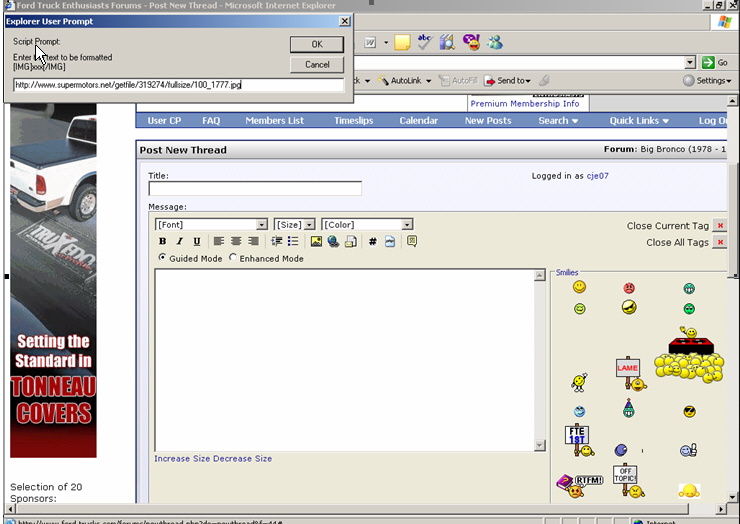Open the Timeslips navigation item

(x=353, y=120)
